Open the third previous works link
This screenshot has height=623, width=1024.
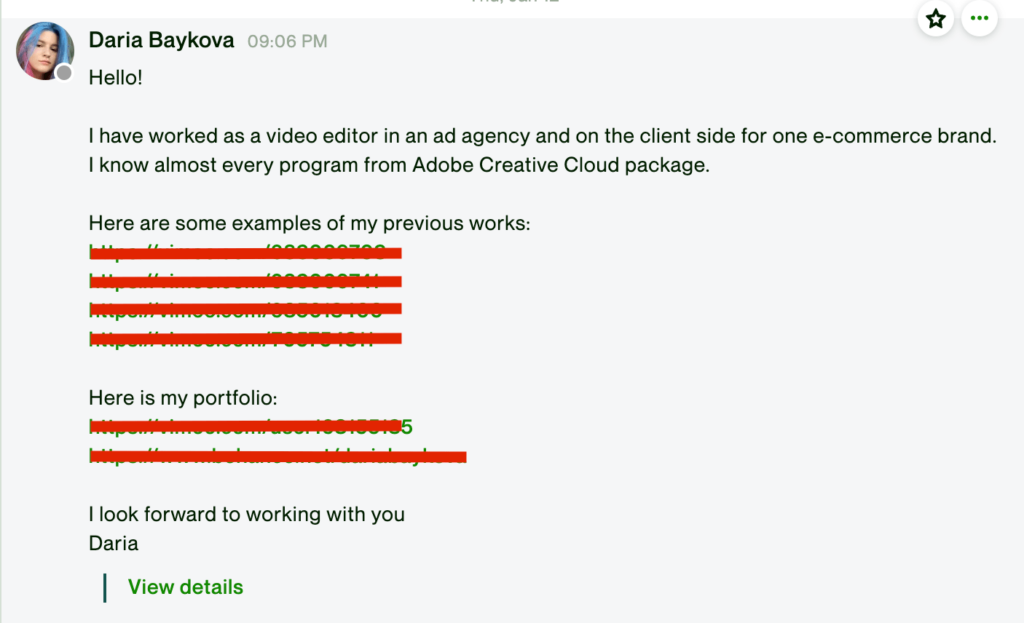click(x=245, y=309)
